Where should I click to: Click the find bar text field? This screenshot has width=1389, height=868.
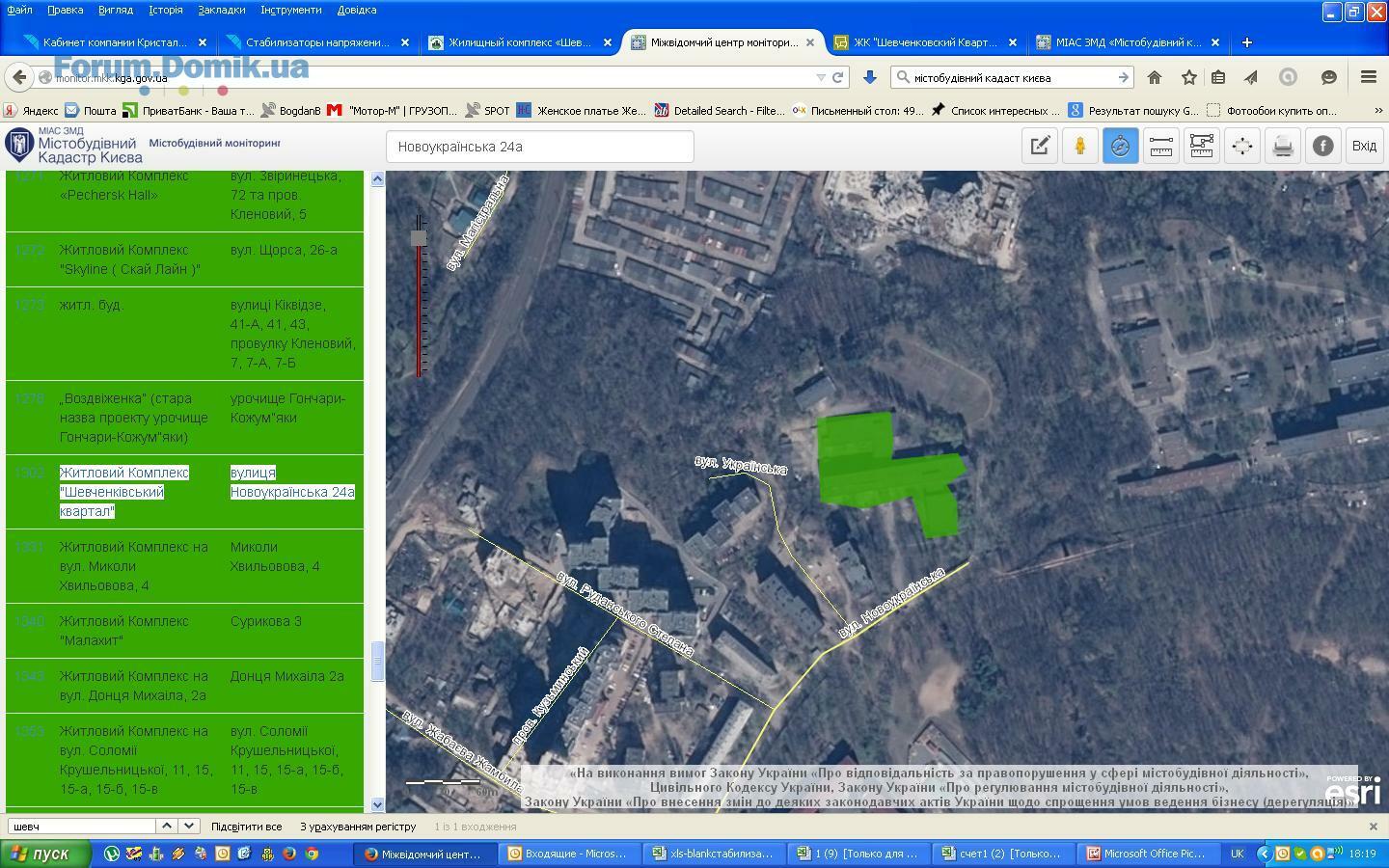click(x=82, y=827)
